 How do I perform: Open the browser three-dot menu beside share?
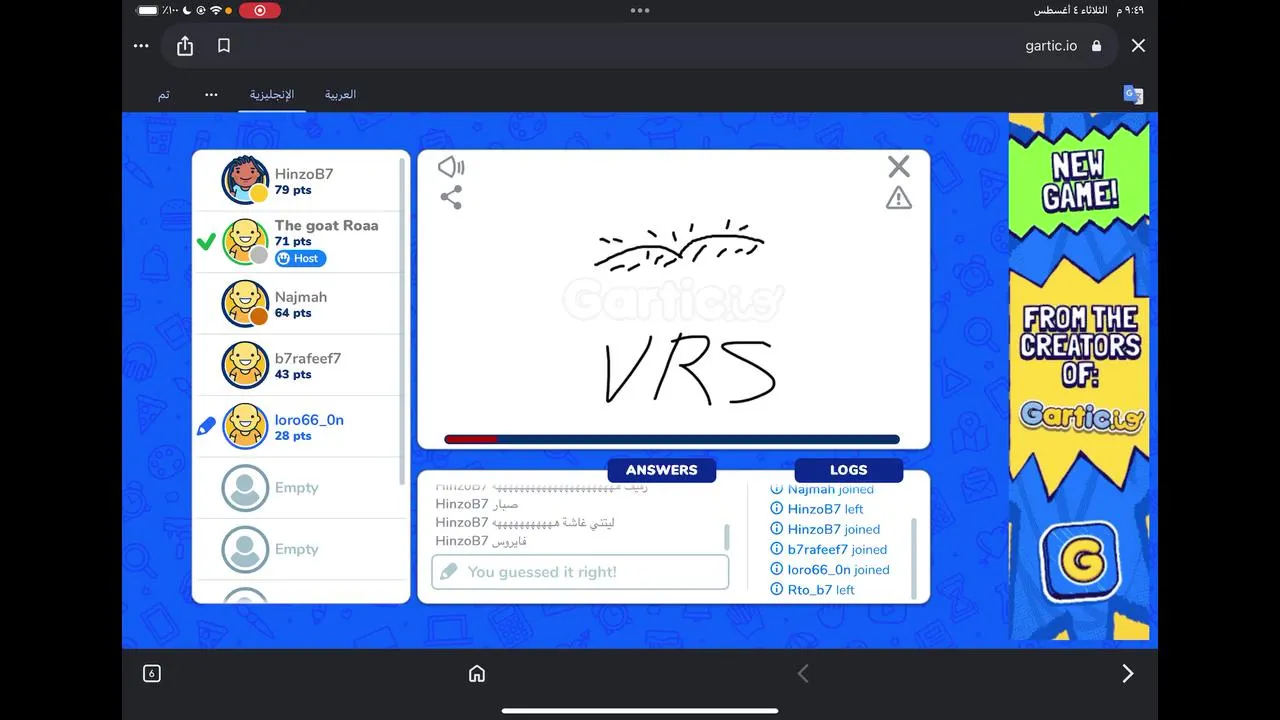pos(141,46)
